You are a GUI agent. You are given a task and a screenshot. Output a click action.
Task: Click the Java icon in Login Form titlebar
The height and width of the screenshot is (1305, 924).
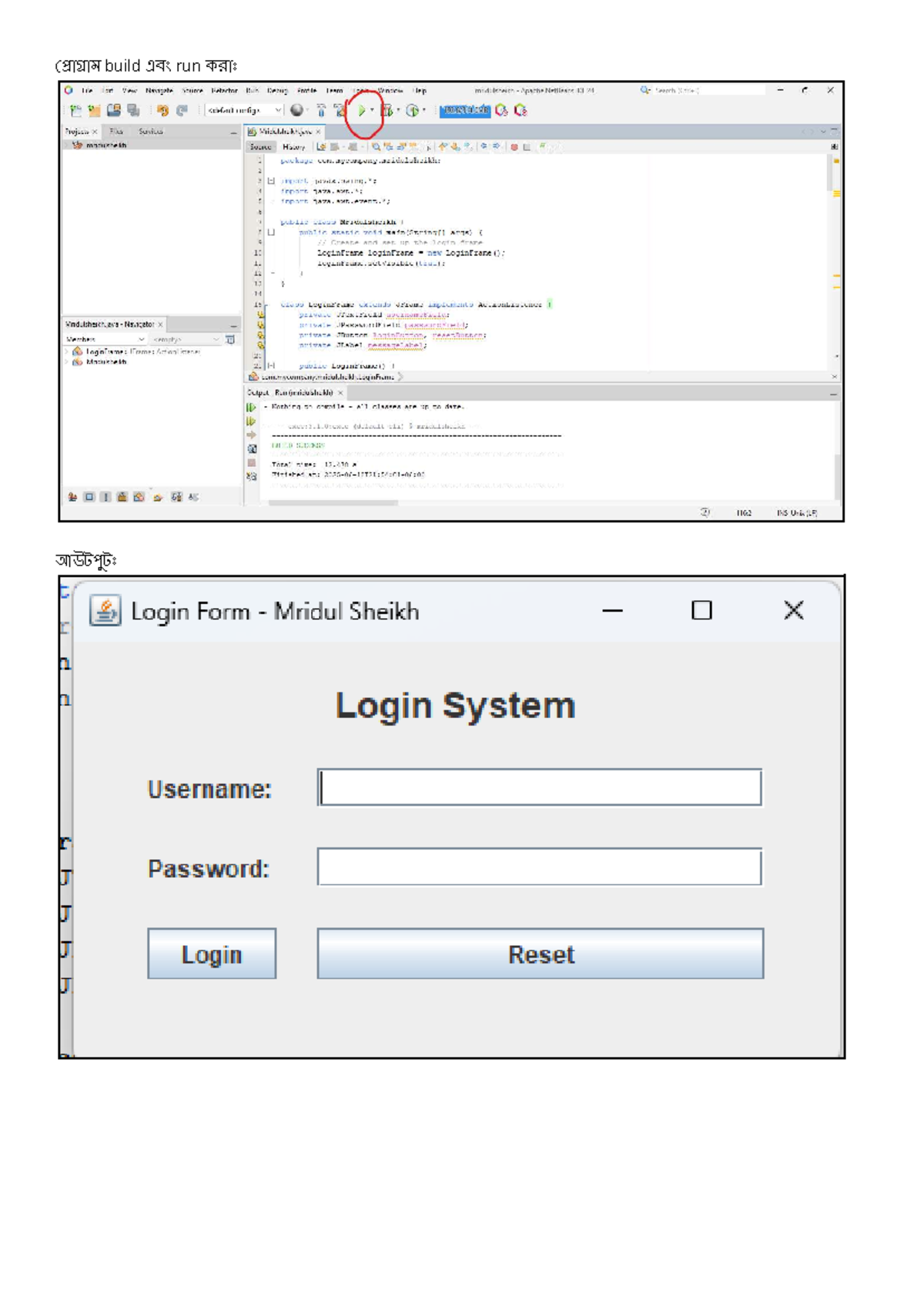coord(105,611)
